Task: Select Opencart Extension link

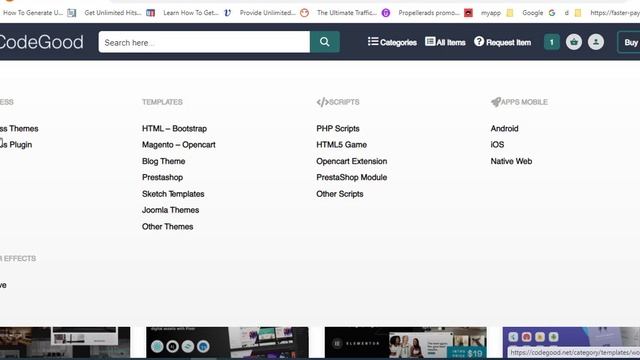Action: tap(351, 161)
